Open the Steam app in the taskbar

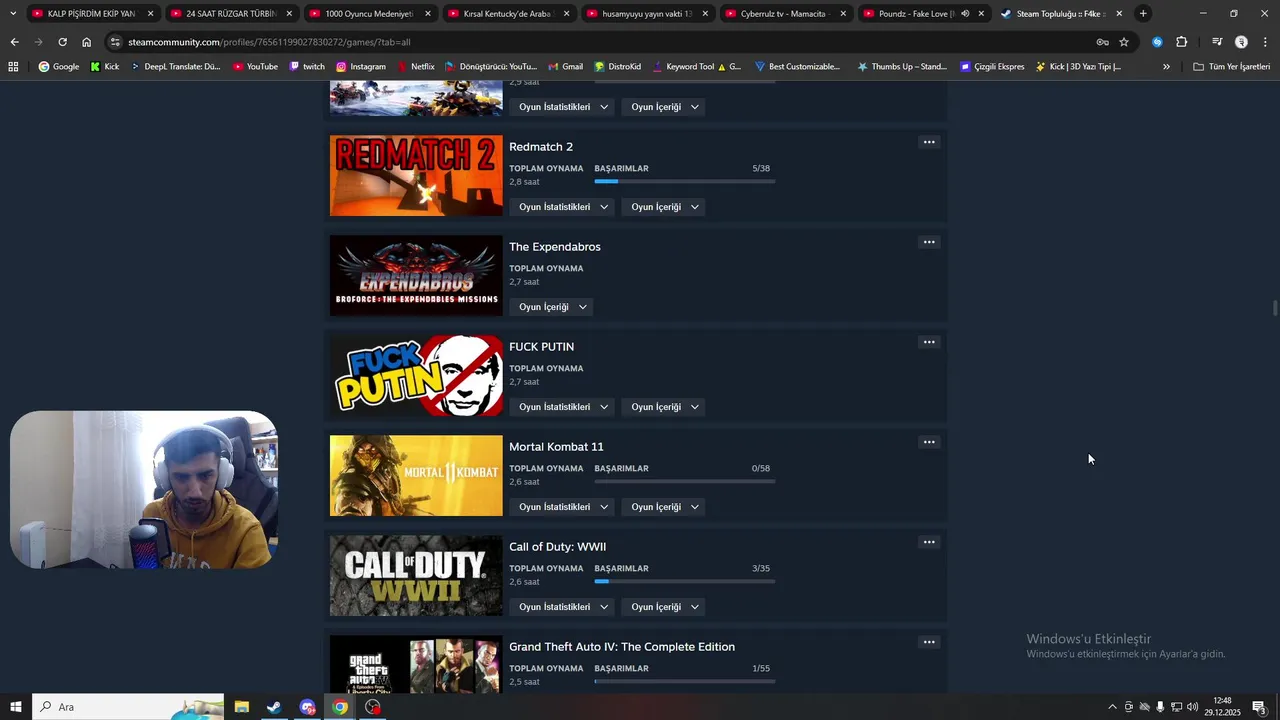pyautogui.click(x=273, y=707)
